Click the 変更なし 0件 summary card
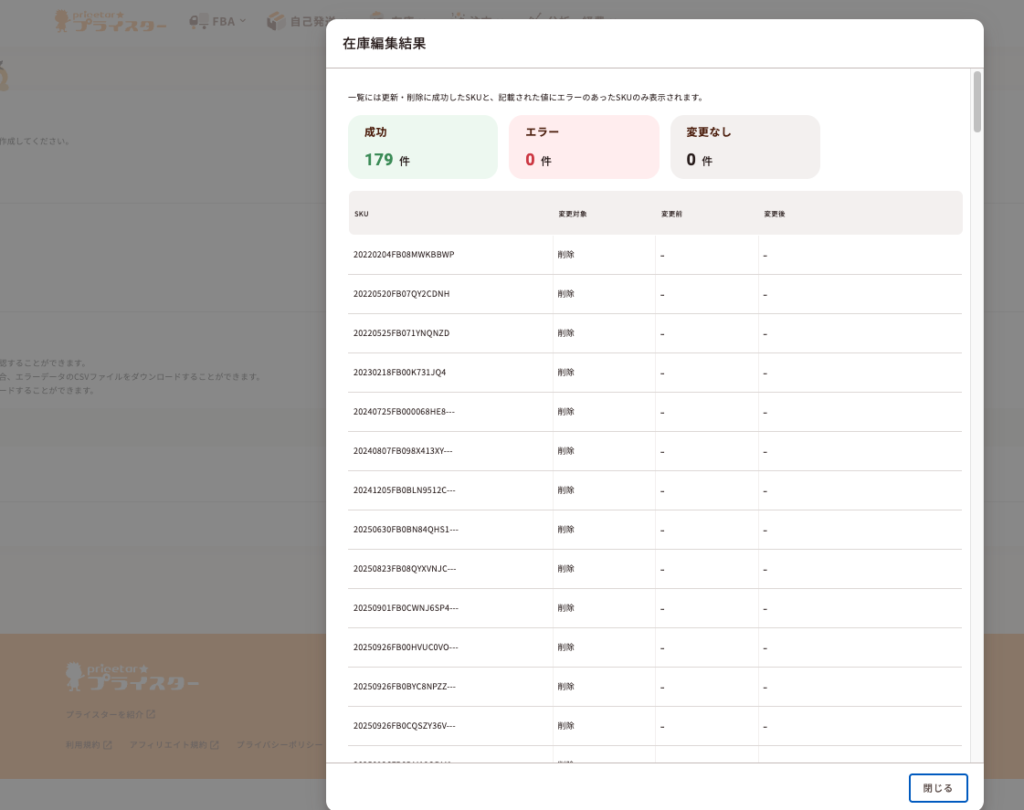This screenshot has height=810, width=1024. (744, 147)
